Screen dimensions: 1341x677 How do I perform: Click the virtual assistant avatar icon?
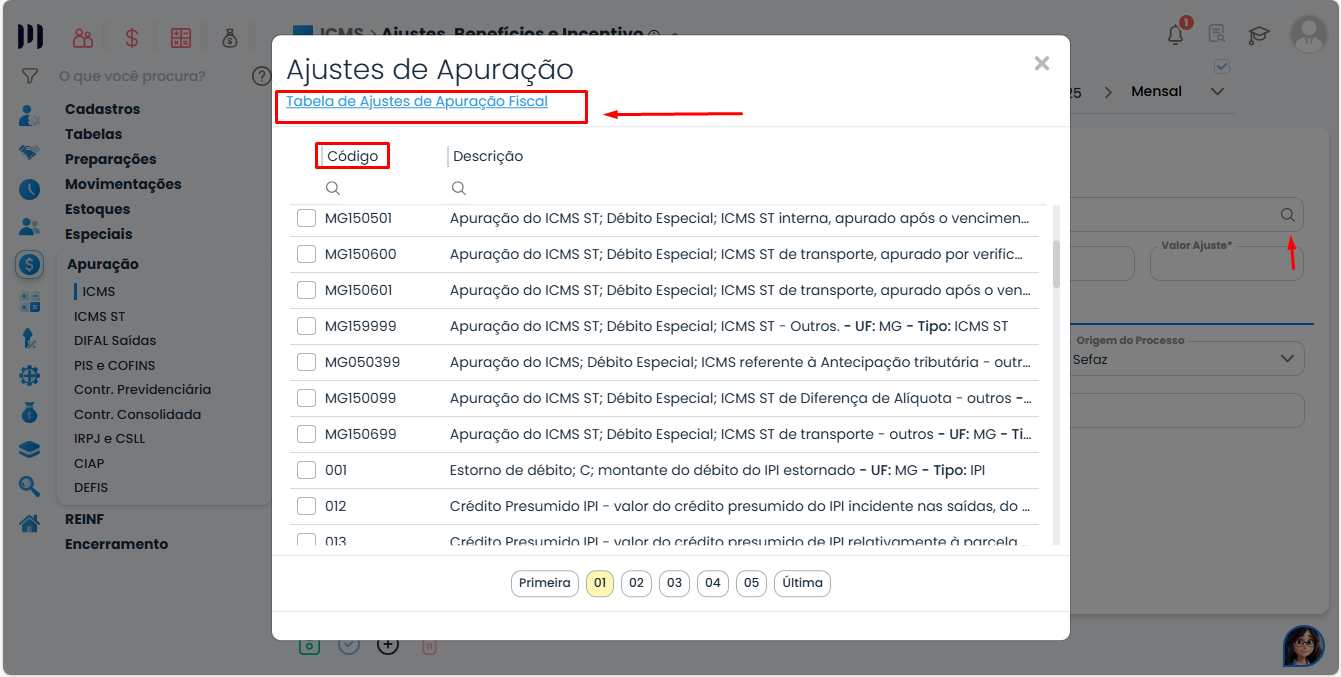1303,646
